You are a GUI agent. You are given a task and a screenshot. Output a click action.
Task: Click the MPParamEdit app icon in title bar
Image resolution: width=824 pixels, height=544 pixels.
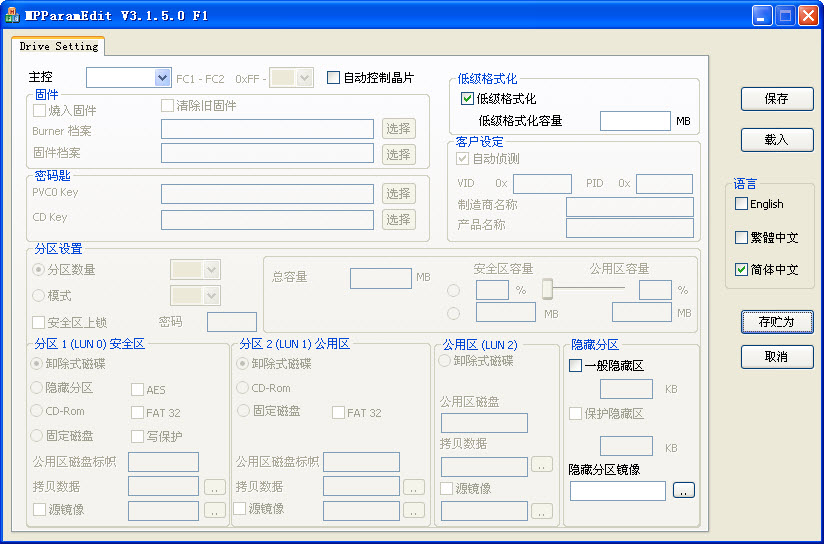[12, 14]
